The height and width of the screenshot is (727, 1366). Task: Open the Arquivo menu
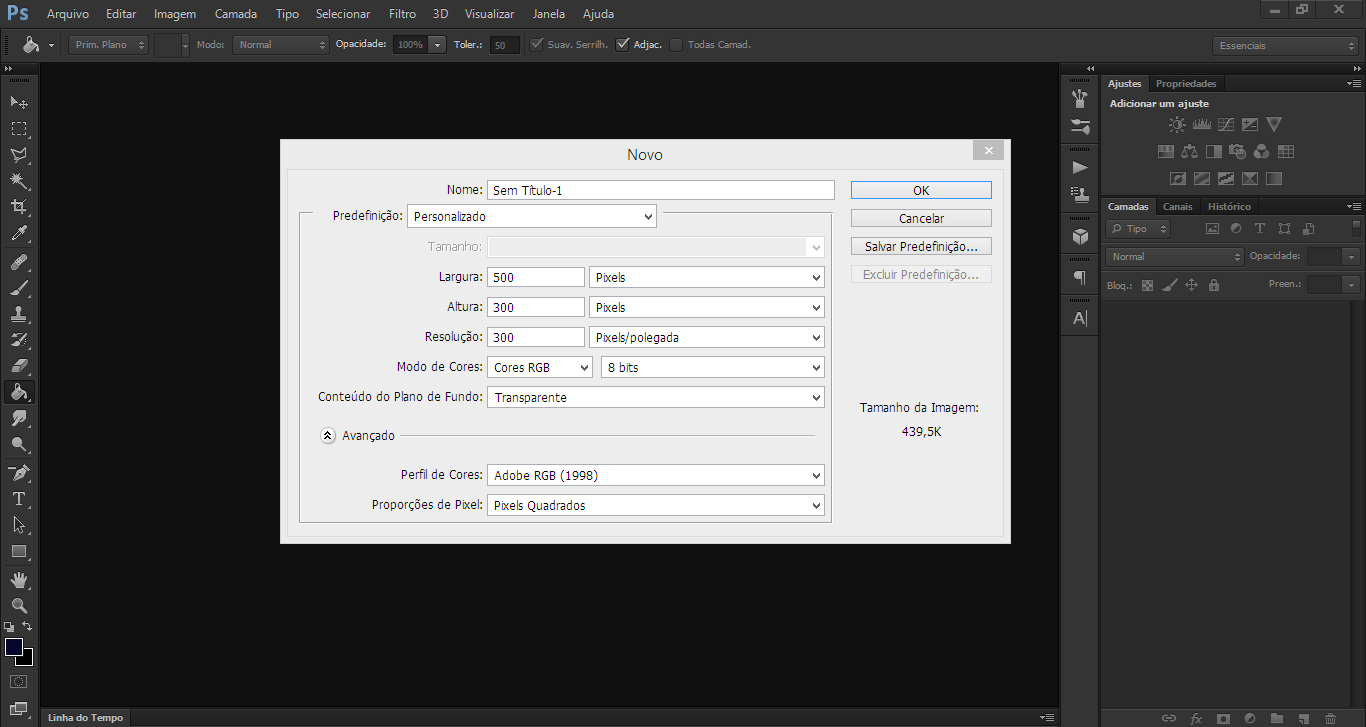tap(68, 14)
